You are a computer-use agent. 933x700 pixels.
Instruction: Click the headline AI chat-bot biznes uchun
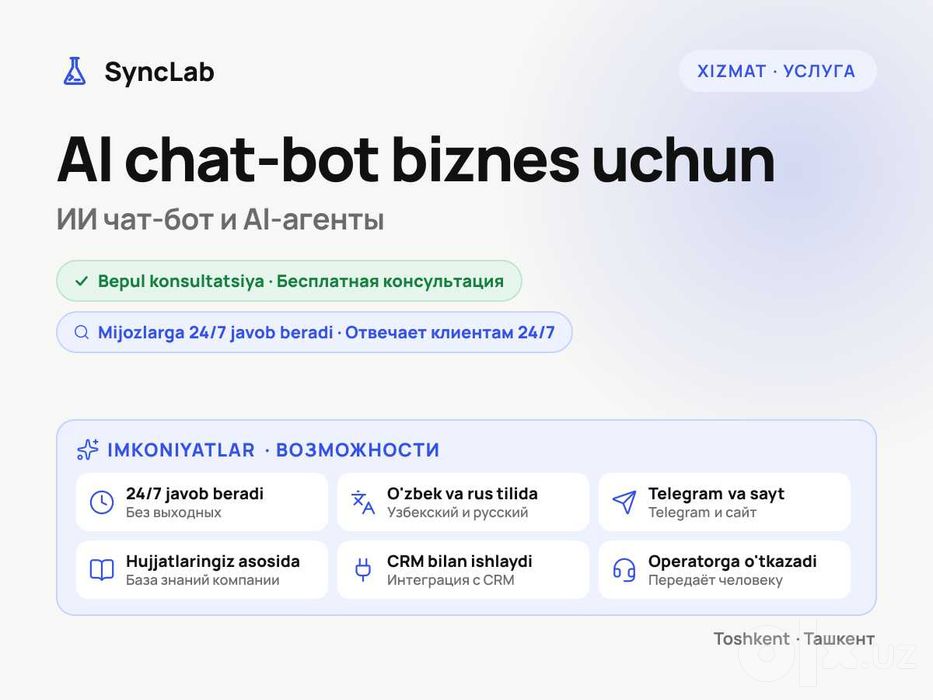click(416, 160)
